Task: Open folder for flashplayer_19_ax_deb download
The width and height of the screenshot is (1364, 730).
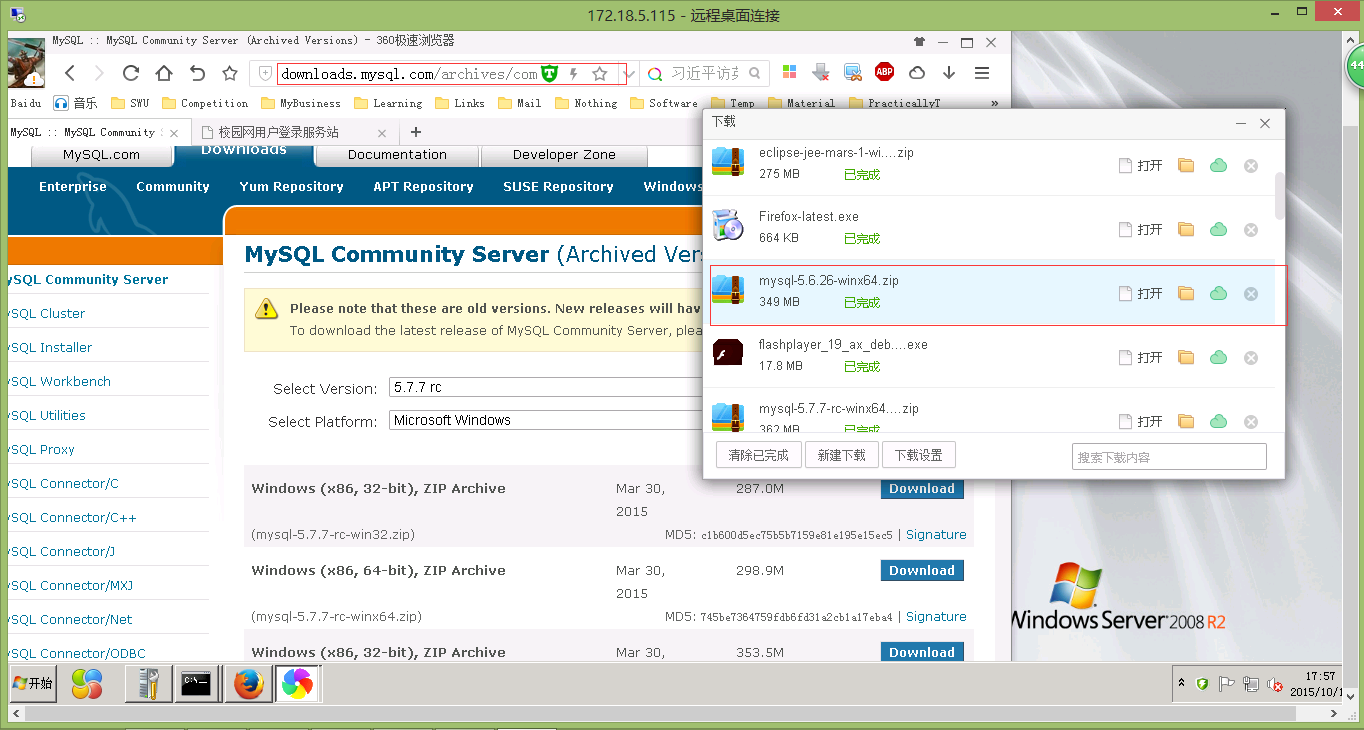Action: click(x=1186, y=357)
